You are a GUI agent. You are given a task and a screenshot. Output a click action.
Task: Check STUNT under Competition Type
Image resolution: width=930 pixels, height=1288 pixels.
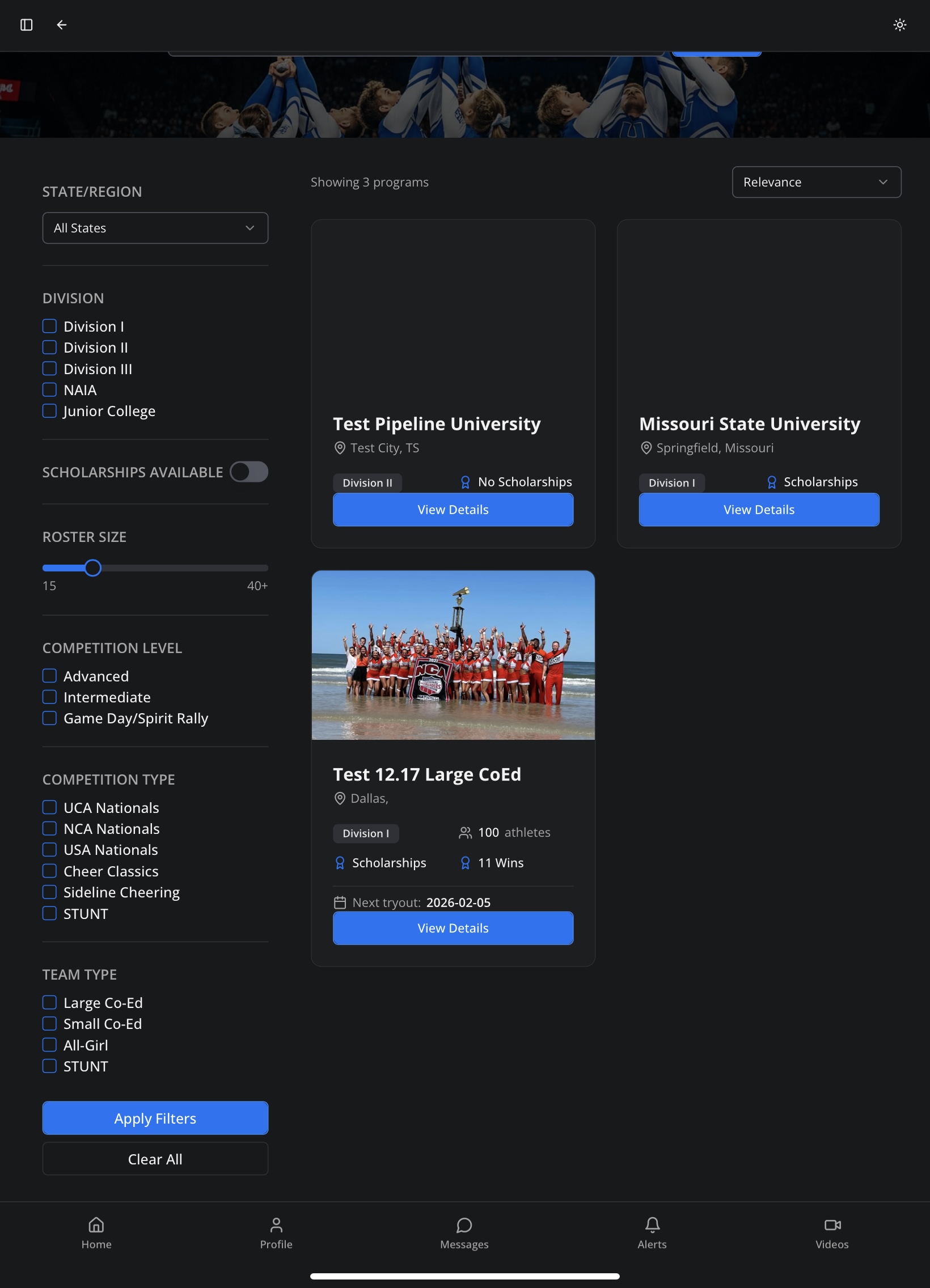click(49, 913)
